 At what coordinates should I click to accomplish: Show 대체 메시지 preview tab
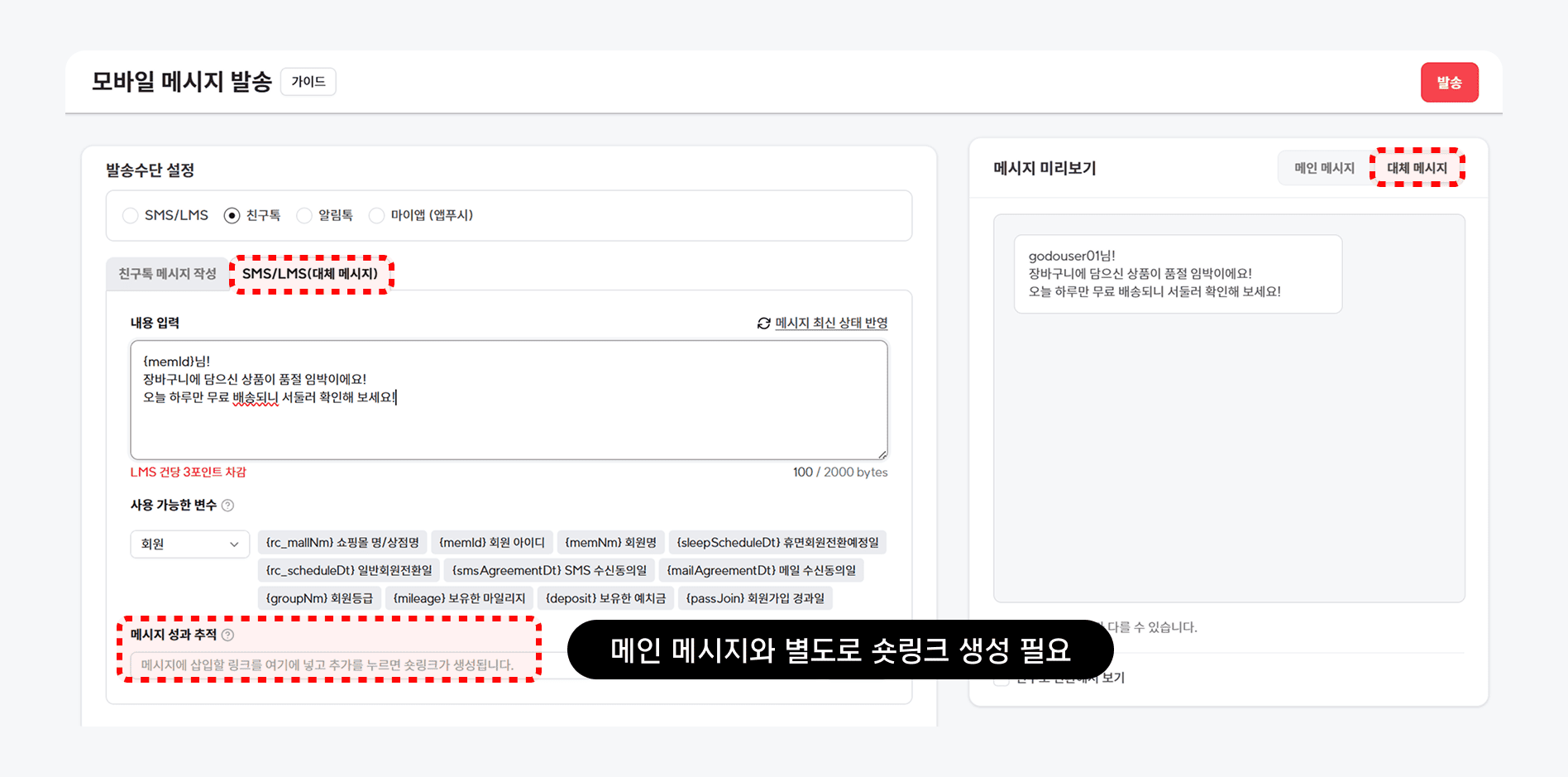click(1417, 168)
